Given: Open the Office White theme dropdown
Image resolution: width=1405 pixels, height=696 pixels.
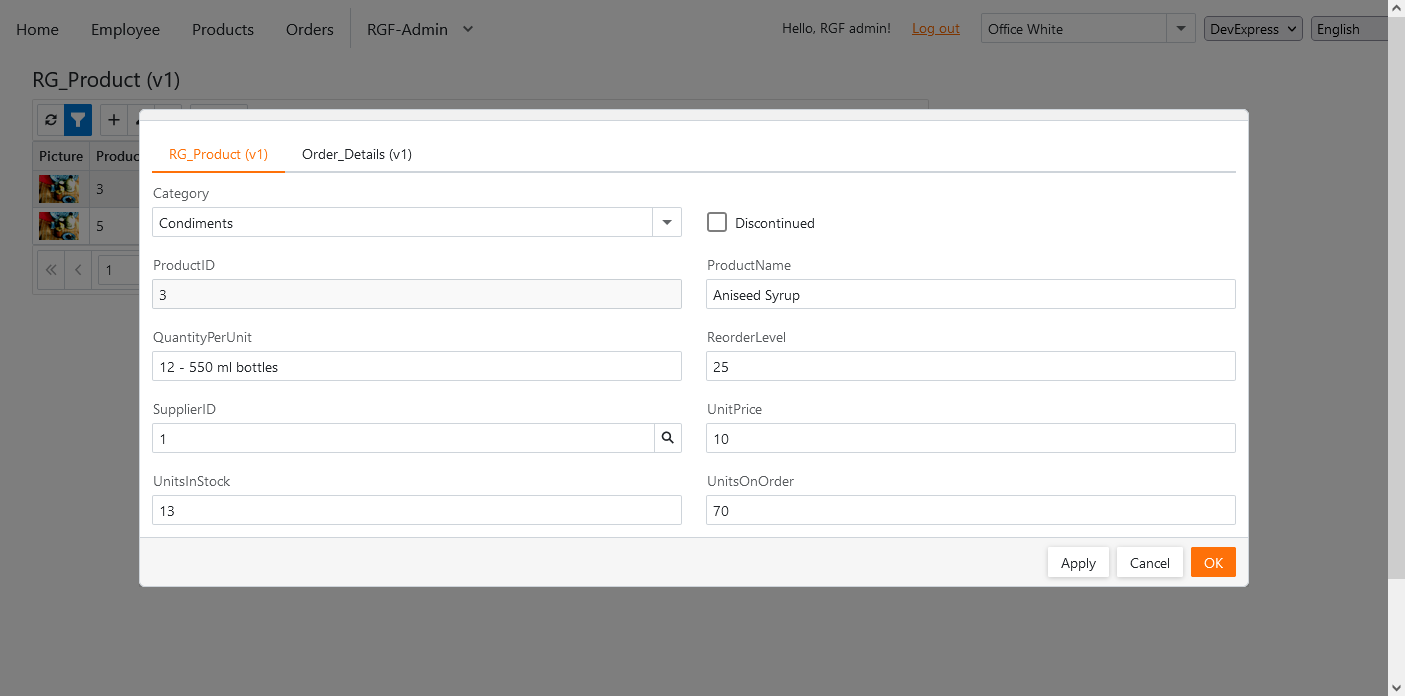Looking at the screenshot, I should click(1181, 29).
